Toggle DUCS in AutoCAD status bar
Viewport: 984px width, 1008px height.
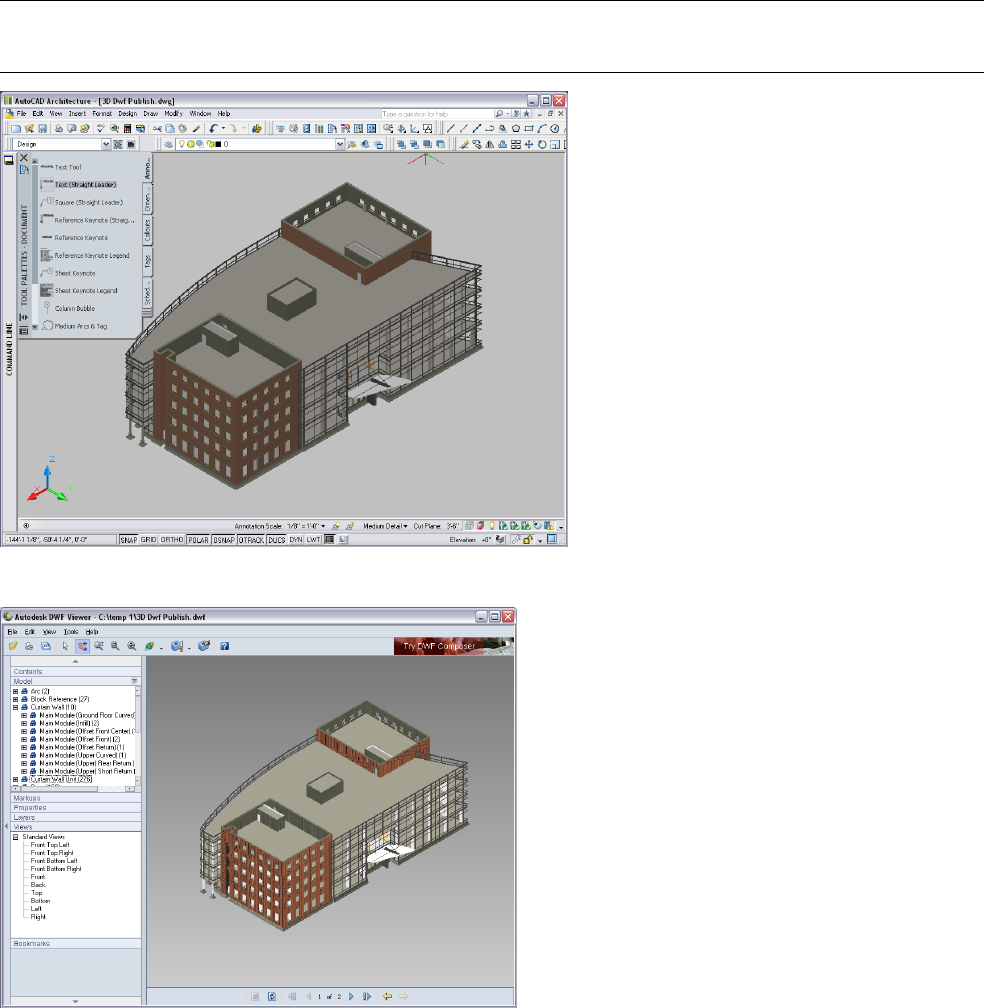[x=276, y=540]
